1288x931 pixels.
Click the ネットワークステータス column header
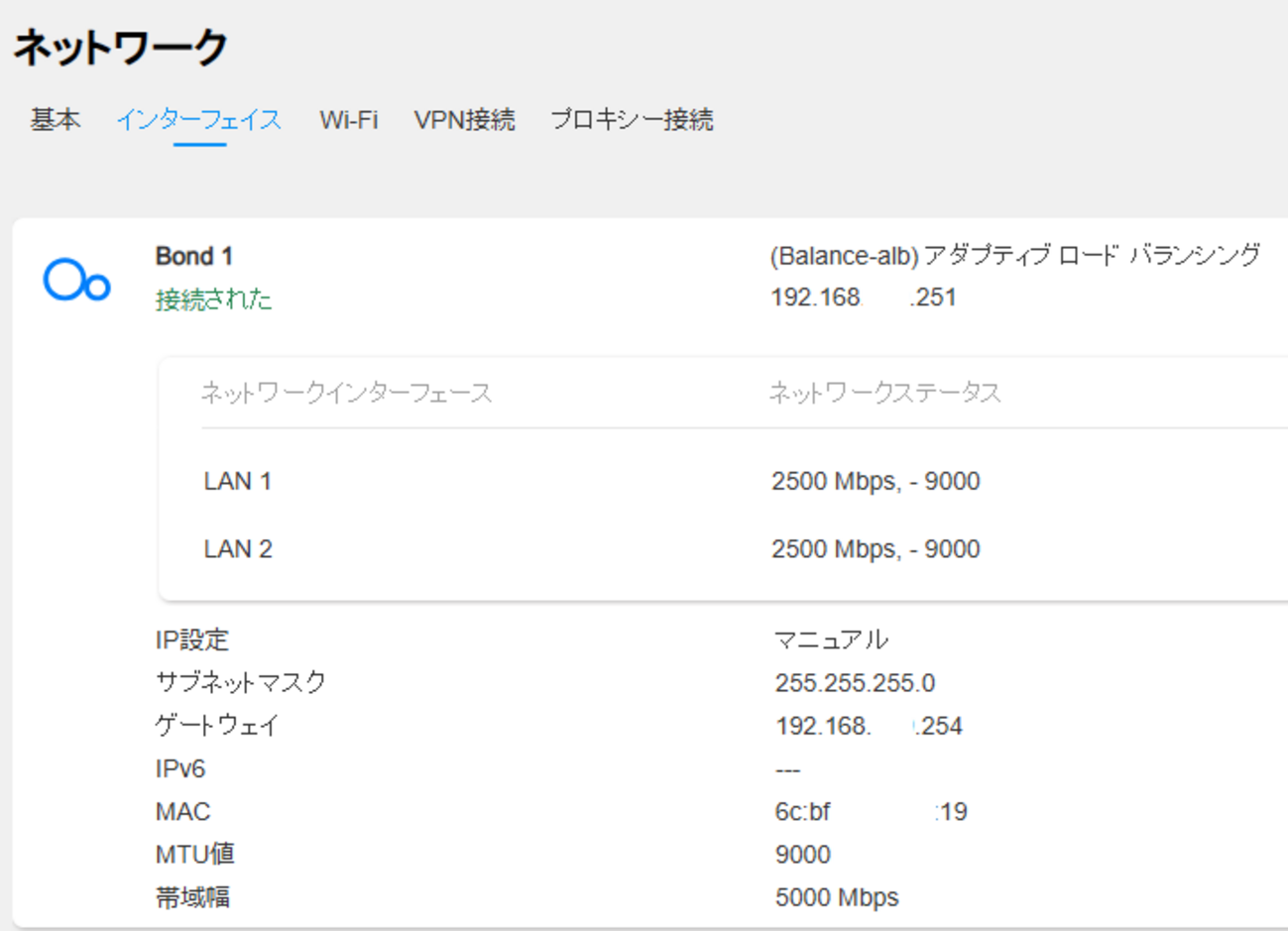pyautogui.click(x=882, y=392)
